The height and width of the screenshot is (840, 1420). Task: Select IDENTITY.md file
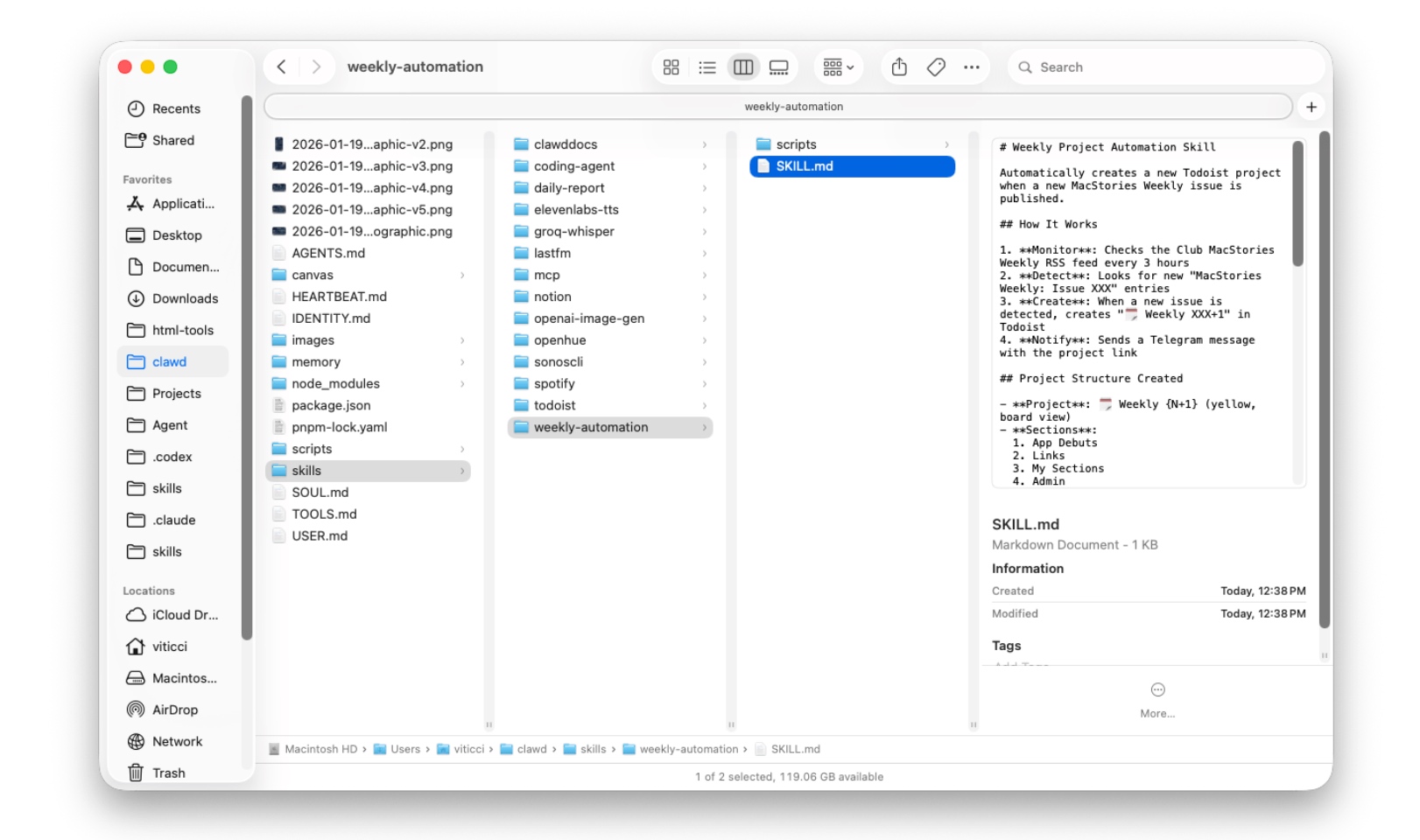[368, 318]
